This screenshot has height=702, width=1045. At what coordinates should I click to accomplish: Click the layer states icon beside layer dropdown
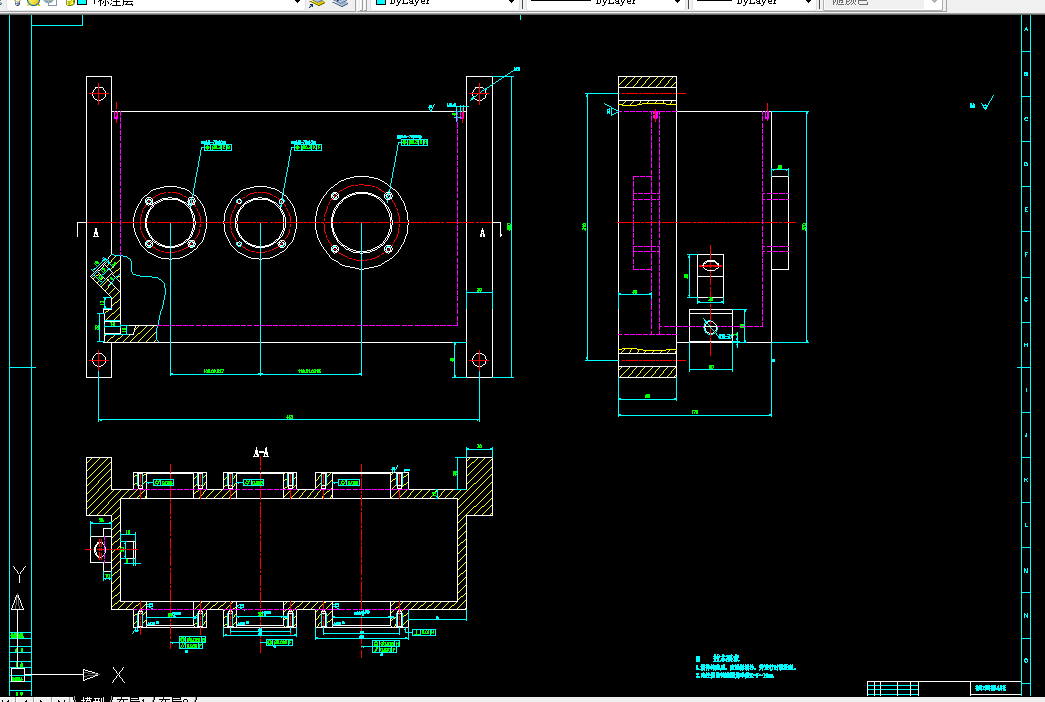tap(317, 3)
